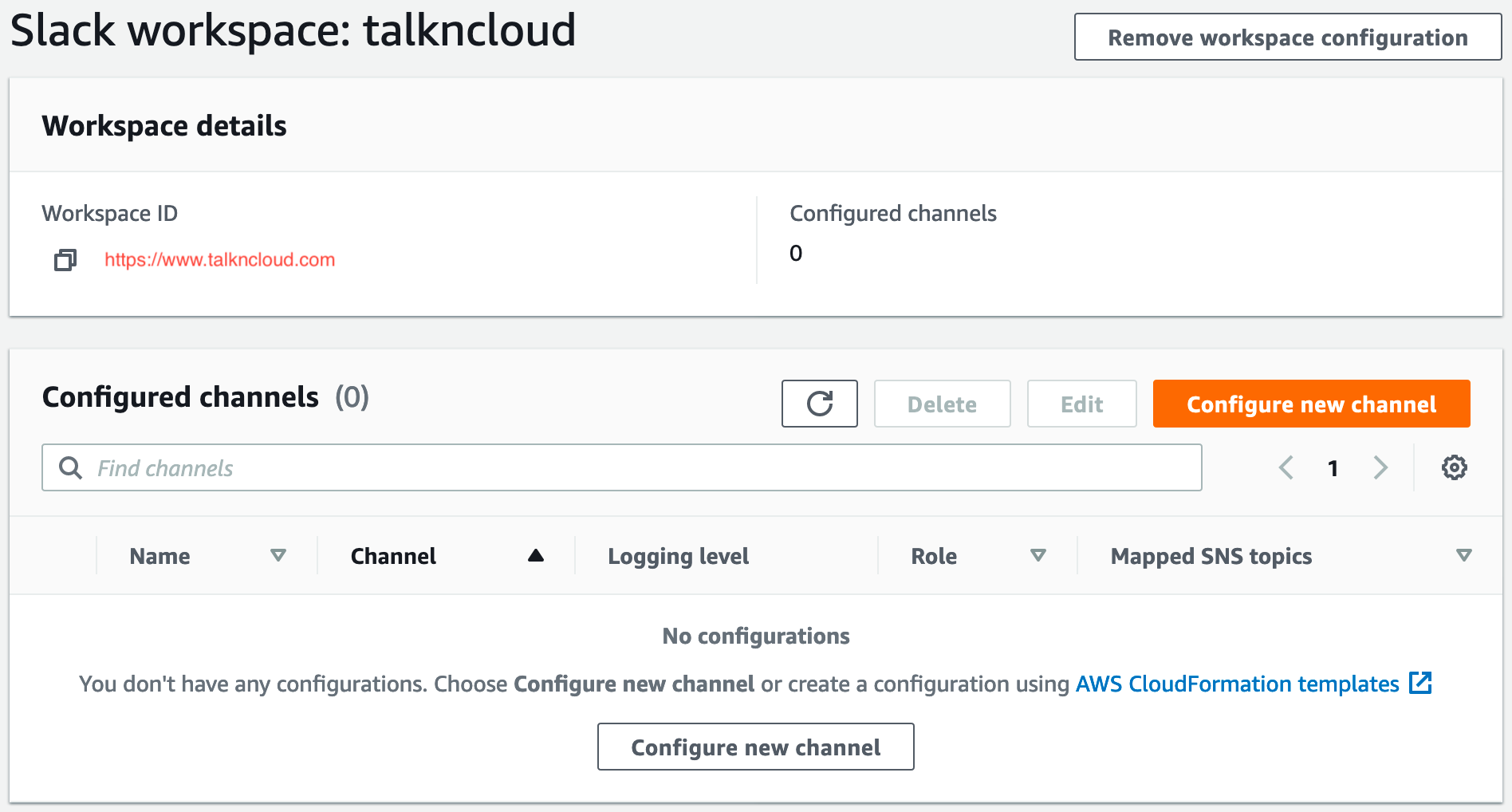Click the Role column header
This screenshot has width=1512, height=812.
934,556
